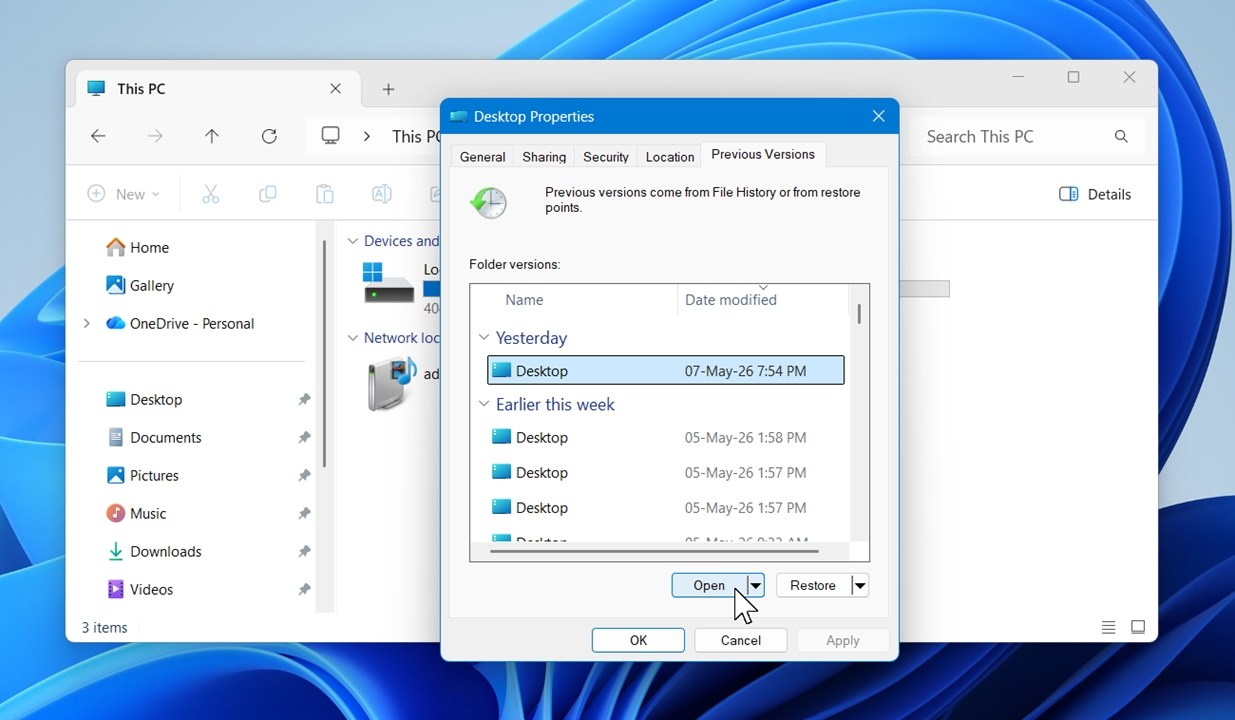The height and width of the screenshot is (720, 1235).
Task: Expand the OneDrive - Personal node
Action: [x=87, y=323]
